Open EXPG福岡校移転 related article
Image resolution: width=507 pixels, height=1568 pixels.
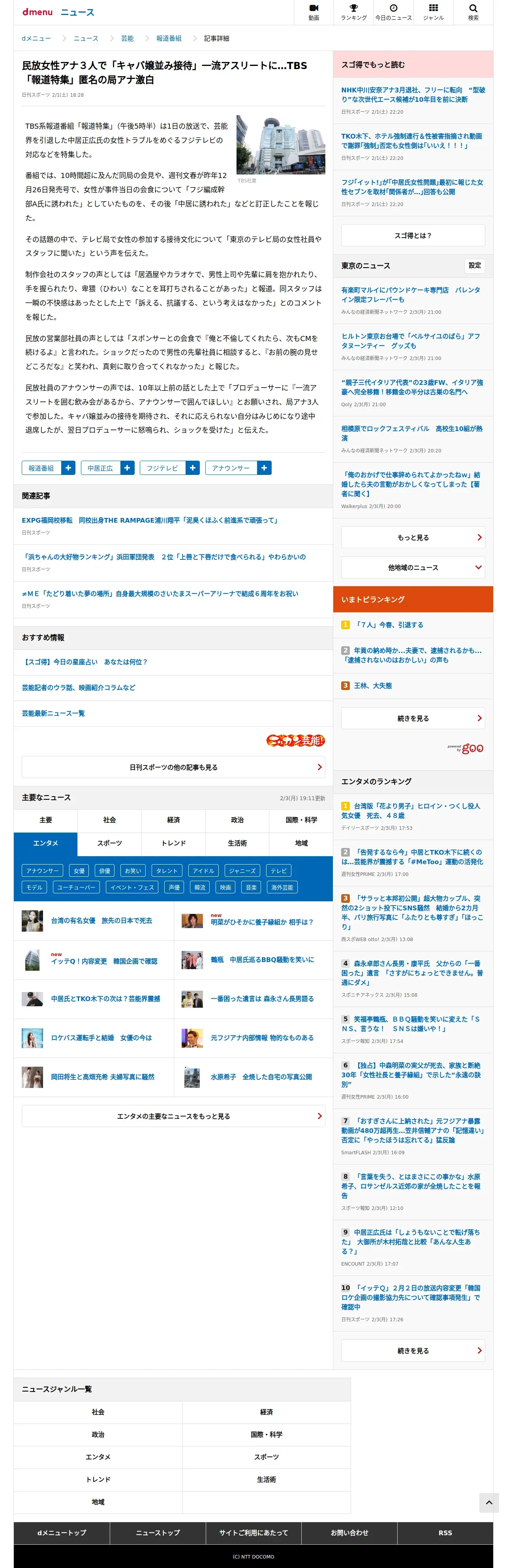pyautogui.click(x=150, y=520)
